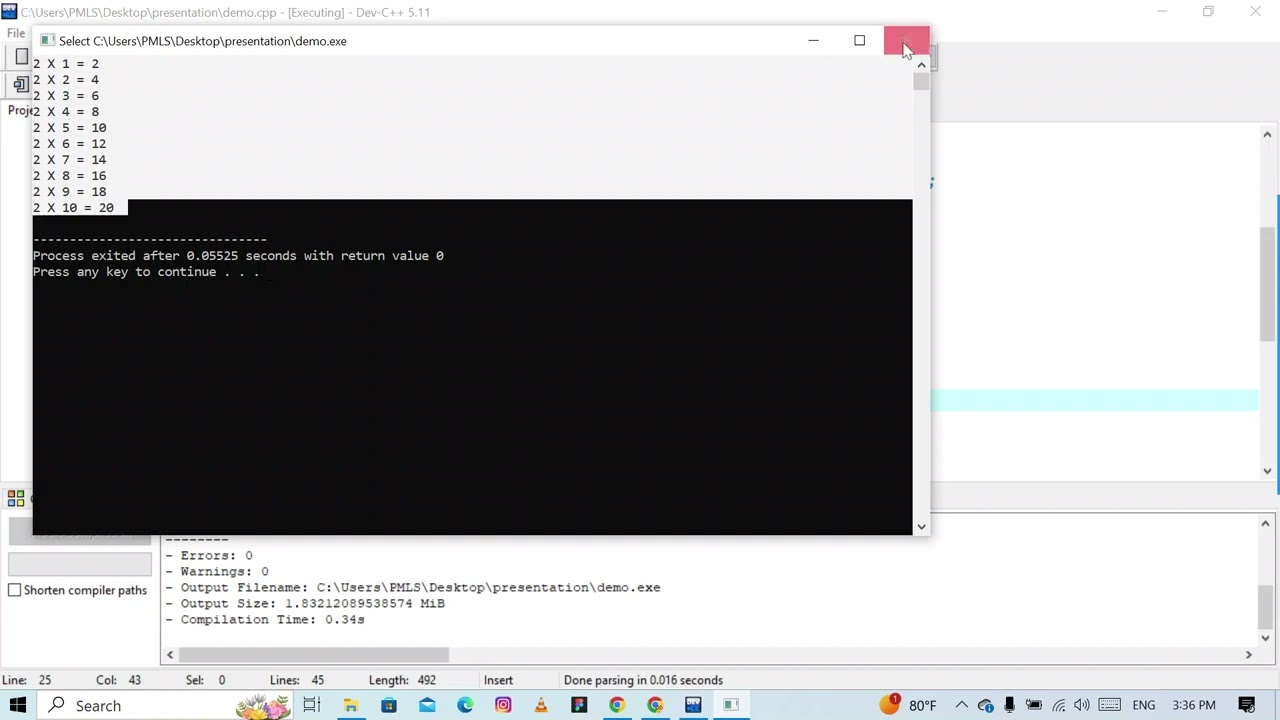This screenshot has height=720, width=1280.
Task: Minimize the Dev-C++ main window
Action: [x=1162, y=12]
